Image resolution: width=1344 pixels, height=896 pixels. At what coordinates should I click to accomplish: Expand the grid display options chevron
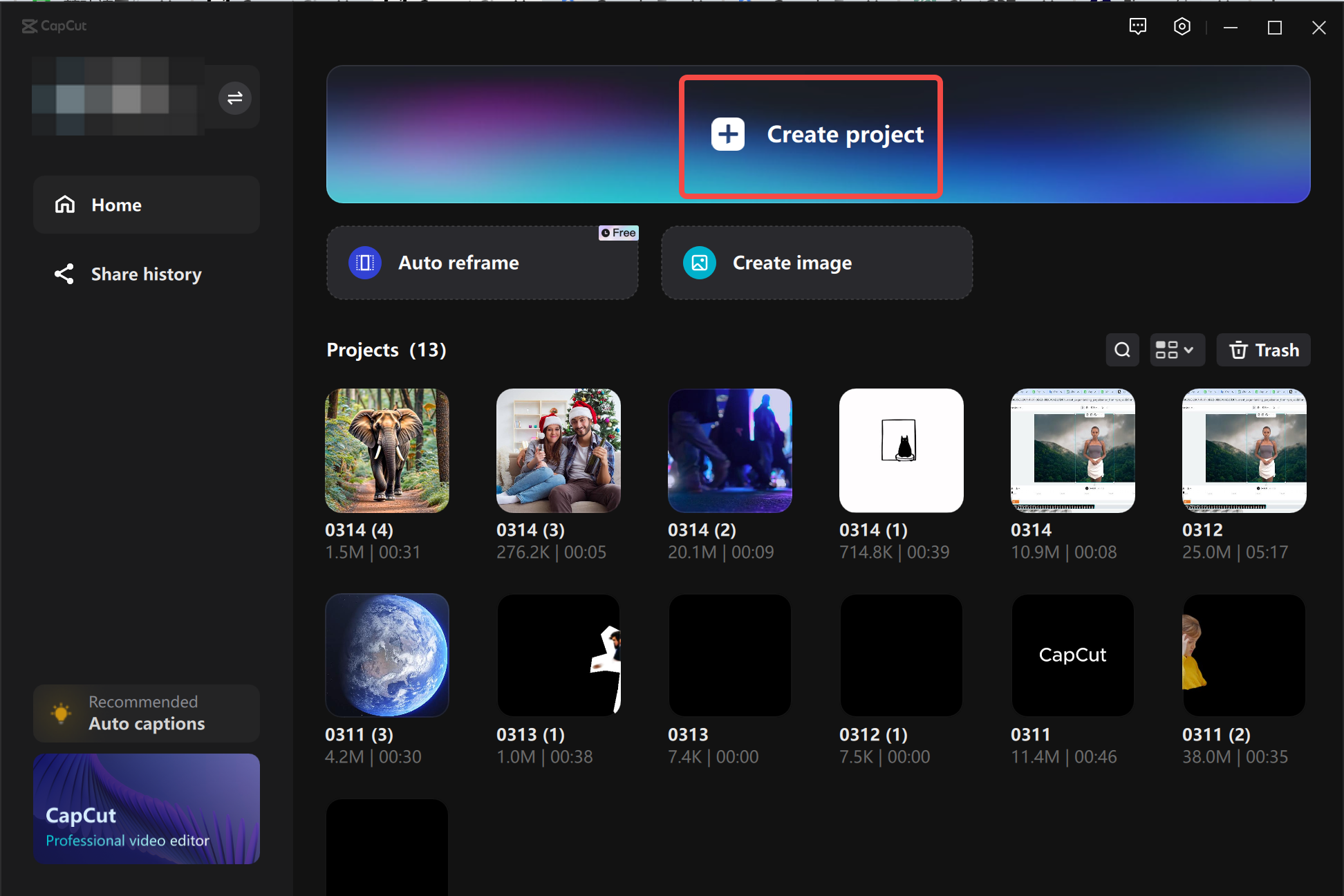coord(1188,350)
